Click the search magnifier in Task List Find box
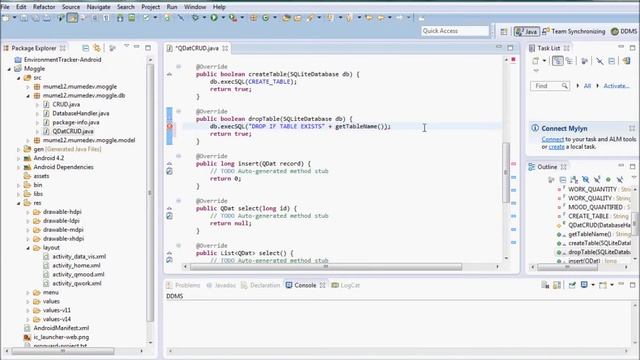Image resolution: width=640 pixels, height=360 pixels. [564, 86]
